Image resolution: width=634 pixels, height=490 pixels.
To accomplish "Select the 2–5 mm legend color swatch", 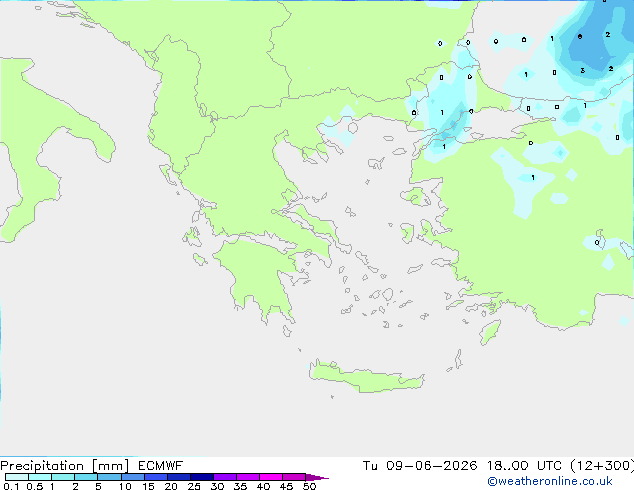I will [86, 477].
